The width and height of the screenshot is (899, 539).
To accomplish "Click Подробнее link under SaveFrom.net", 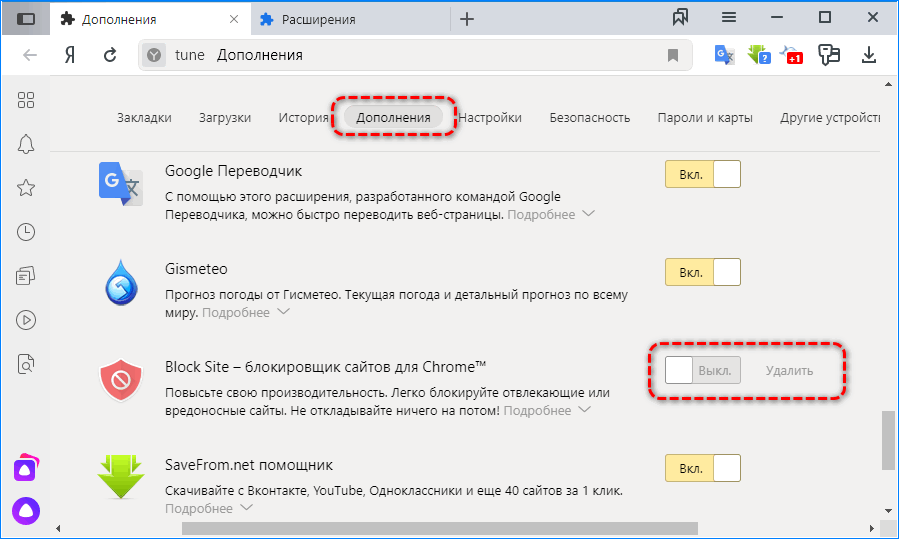I will [x=199, y=509].
